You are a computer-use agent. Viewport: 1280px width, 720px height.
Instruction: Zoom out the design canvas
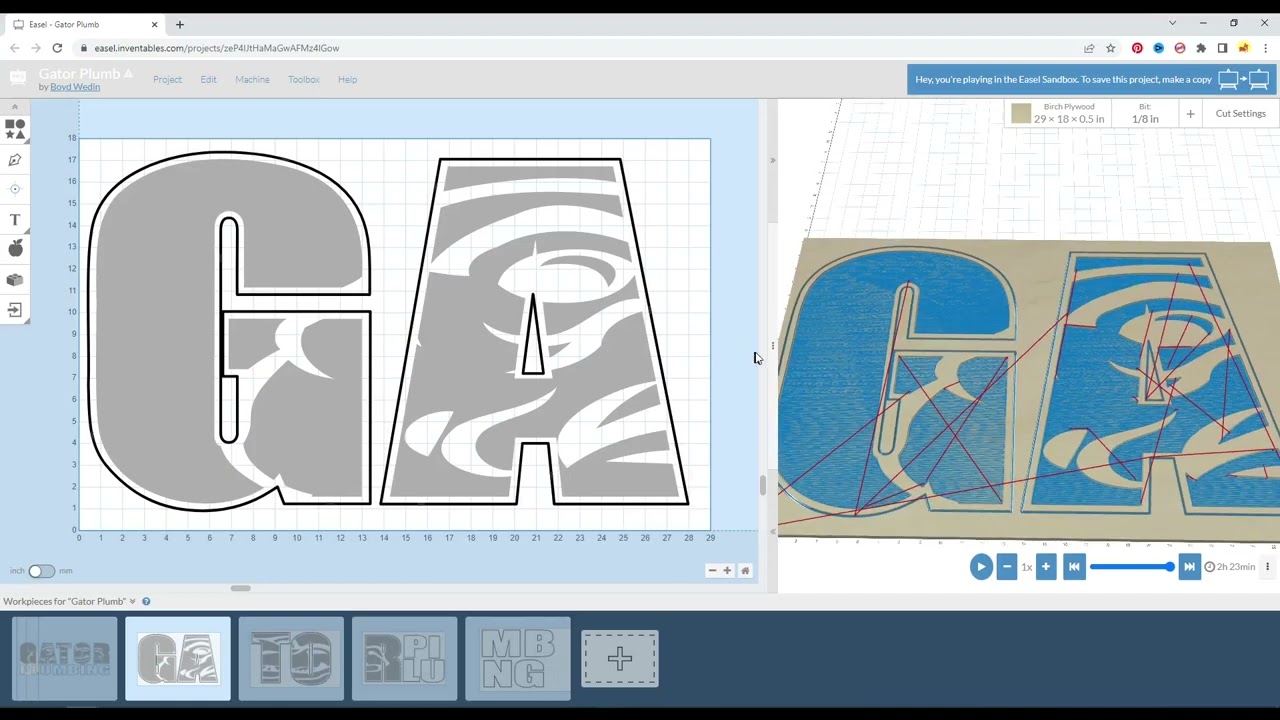[x=712, y=570]
